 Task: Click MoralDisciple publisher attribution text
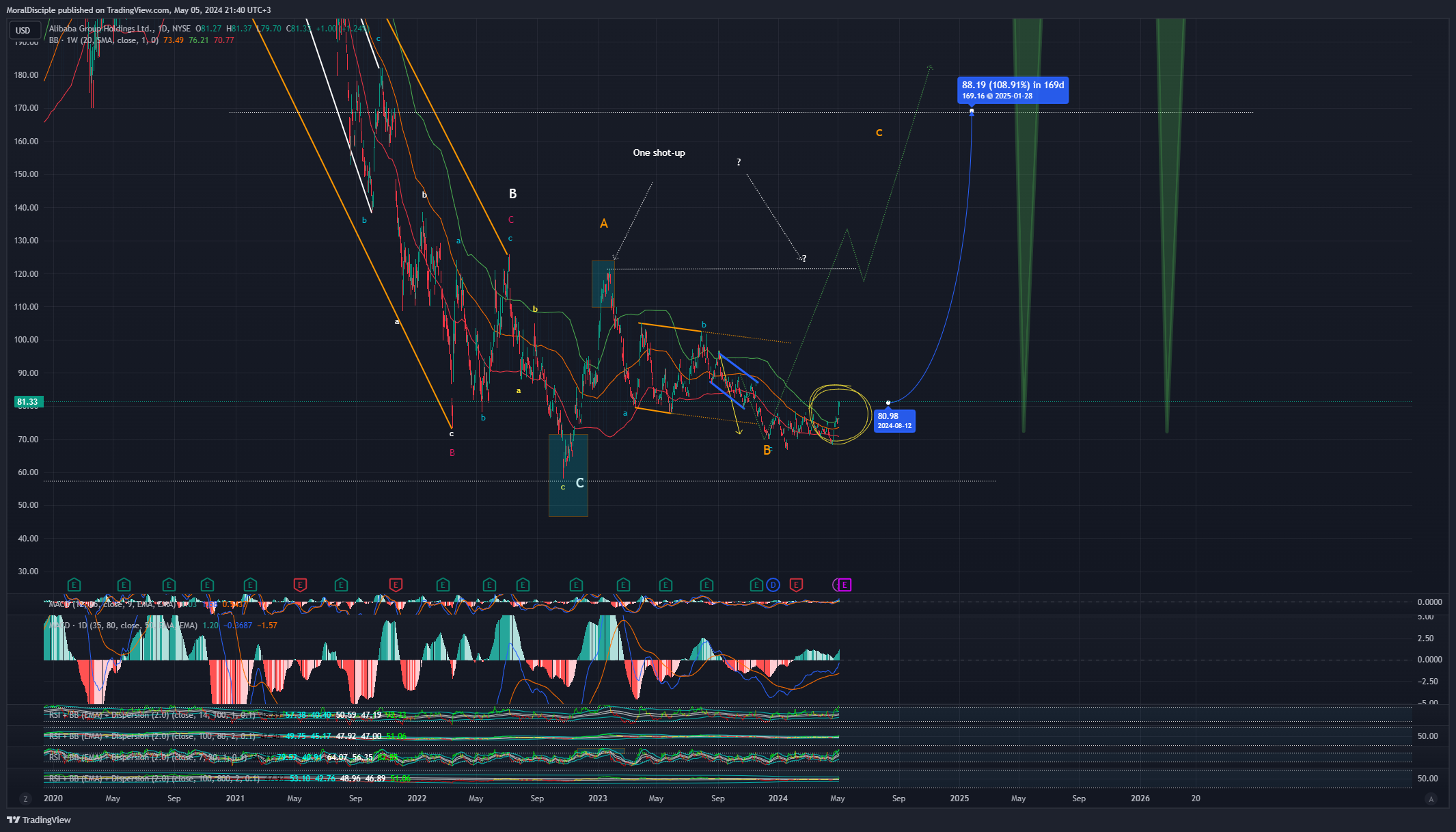(139, 10)
